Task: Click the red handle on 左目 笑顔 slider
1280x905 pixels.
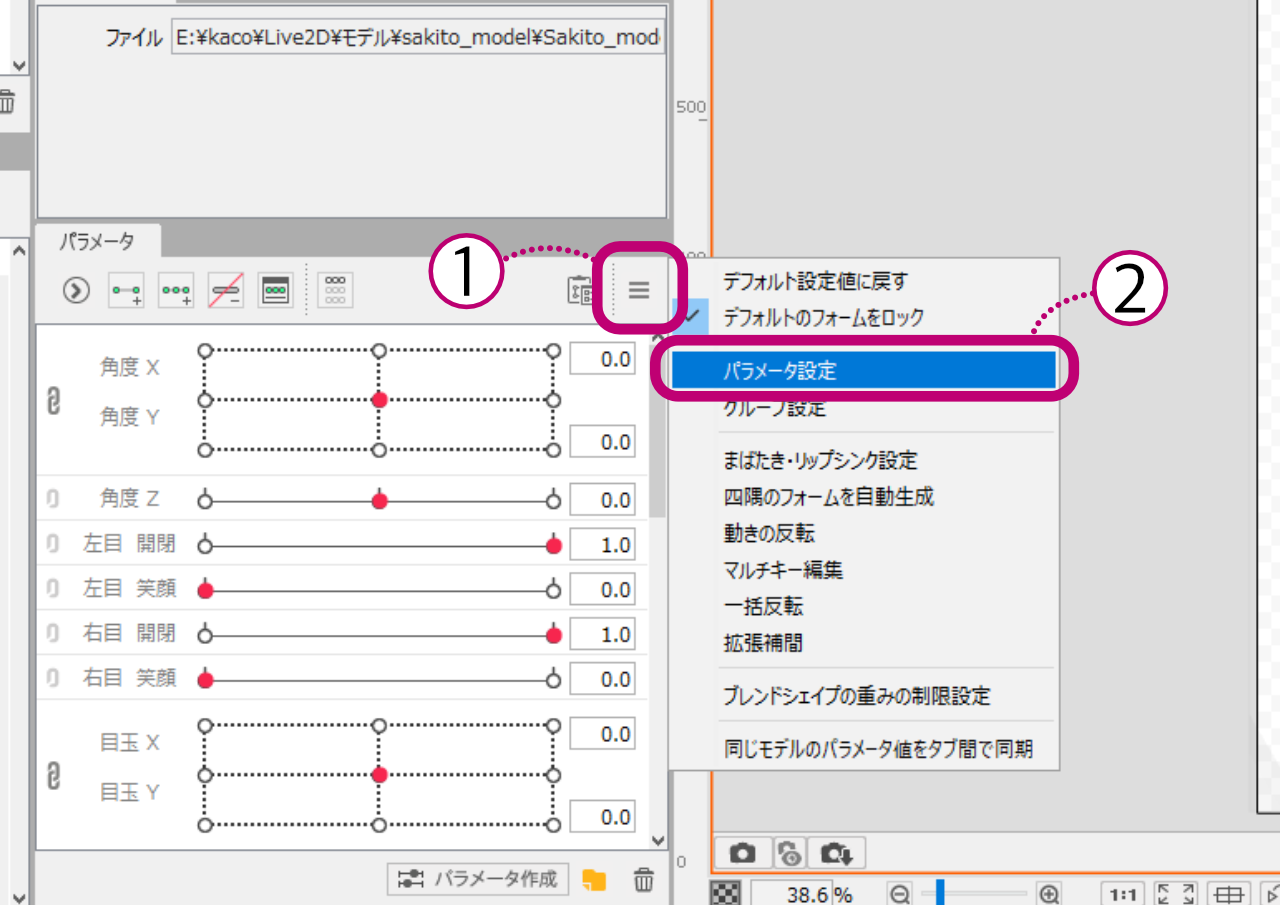Action: [x=205, y=590]
